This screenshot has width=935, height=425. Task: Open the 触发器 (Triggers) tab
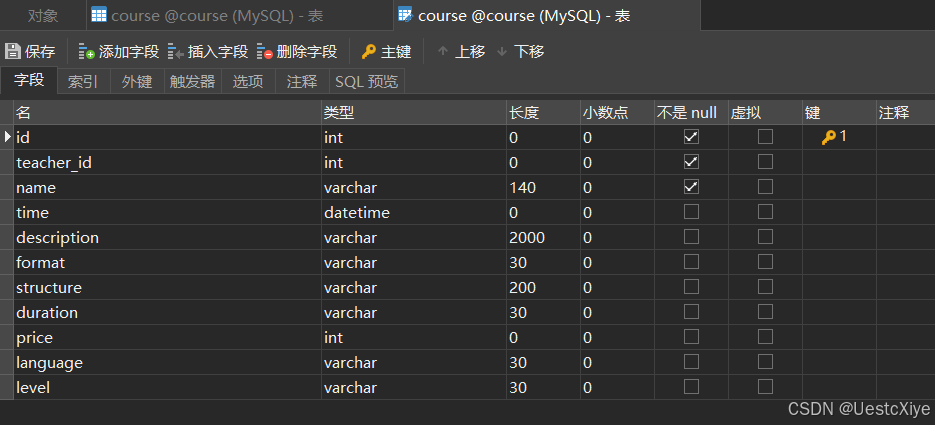click(193, 82)
